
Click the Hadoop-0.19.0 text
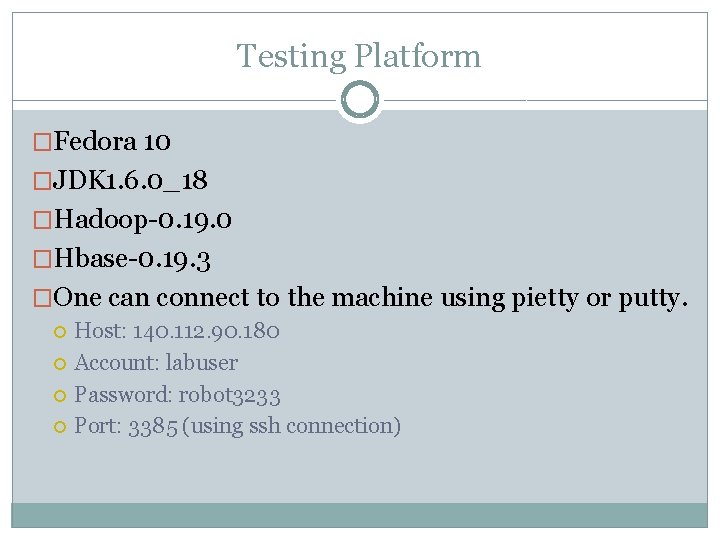[x=143, y=219]
